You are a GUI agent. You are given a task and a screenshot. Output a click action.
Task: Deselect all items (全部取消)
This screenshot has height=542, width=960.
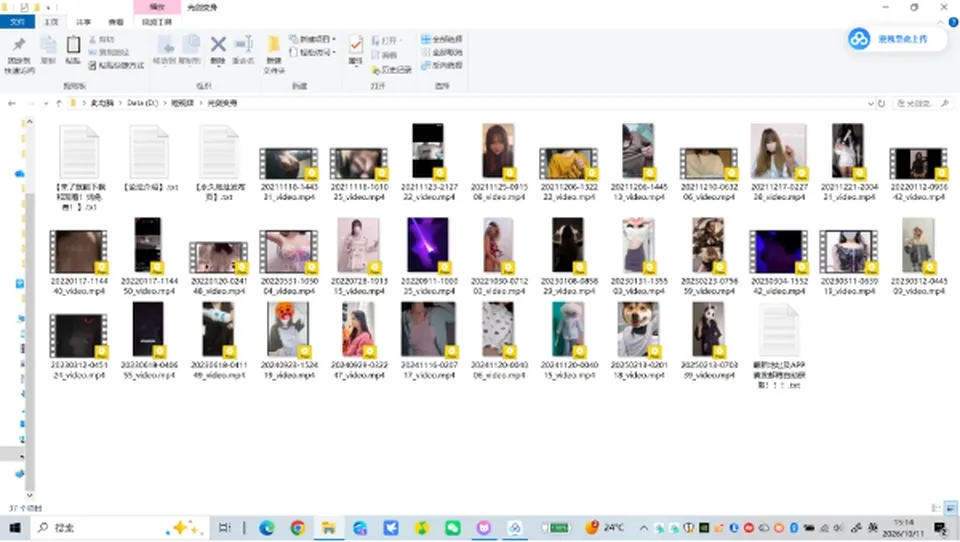point(441,52)
